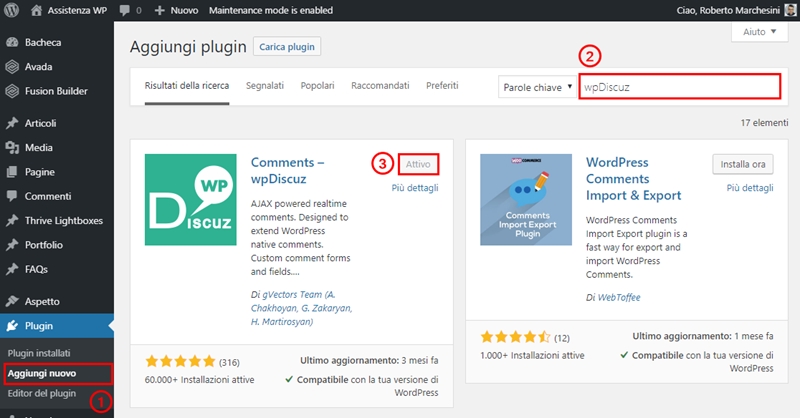Viewport: 800px width, 418px height.
Task: Click the Aspetto paintbrush icon
Action: [12, 301]
